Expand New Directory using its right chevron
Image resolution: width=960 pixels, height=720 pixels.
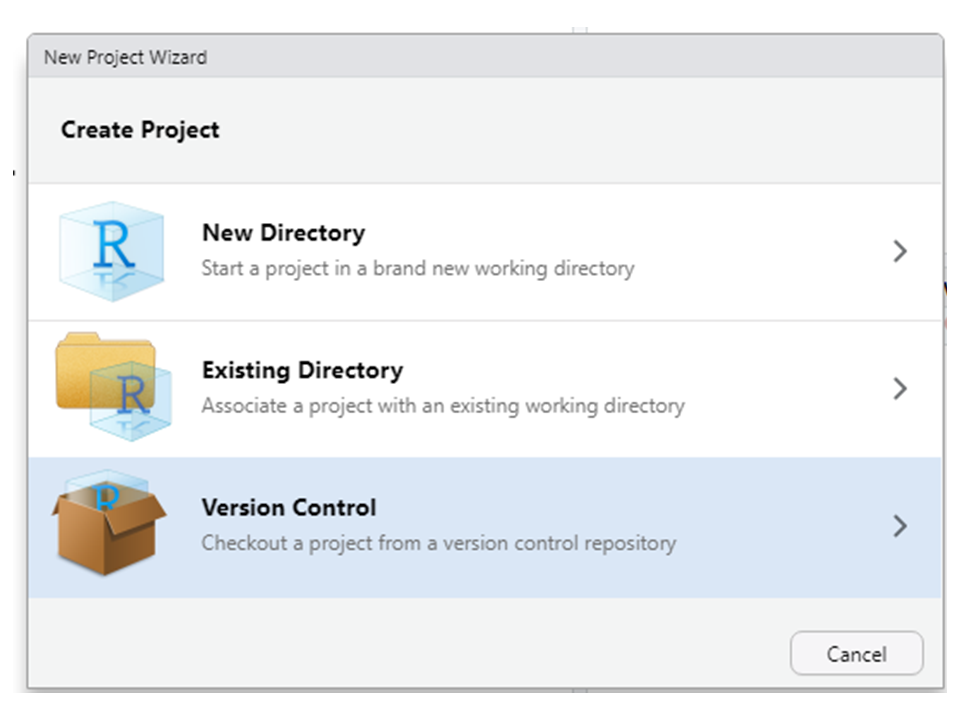click(899, 252)
